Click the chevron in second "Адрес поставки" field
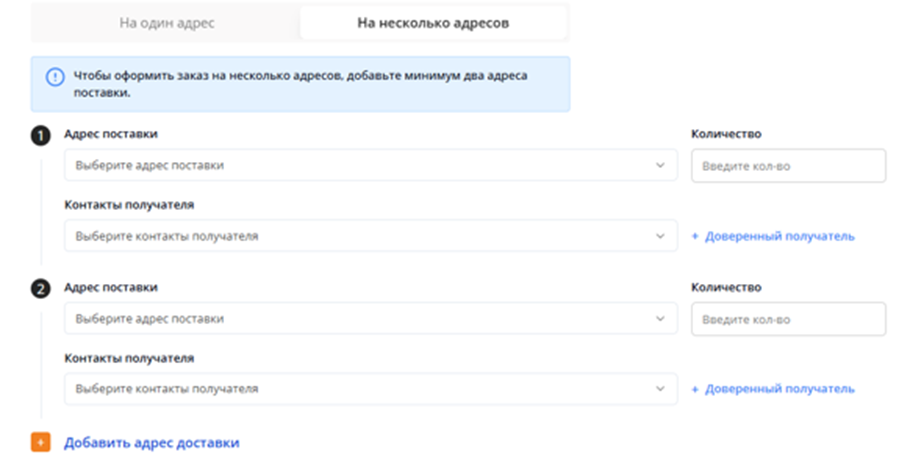The height and width of the screenshot is (458, 899). (x=660, y=319)
